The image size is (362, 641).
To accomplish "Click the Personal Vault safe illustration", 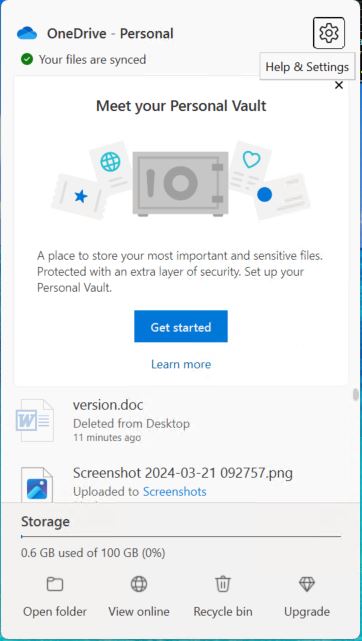I will [x=181, y=184].
